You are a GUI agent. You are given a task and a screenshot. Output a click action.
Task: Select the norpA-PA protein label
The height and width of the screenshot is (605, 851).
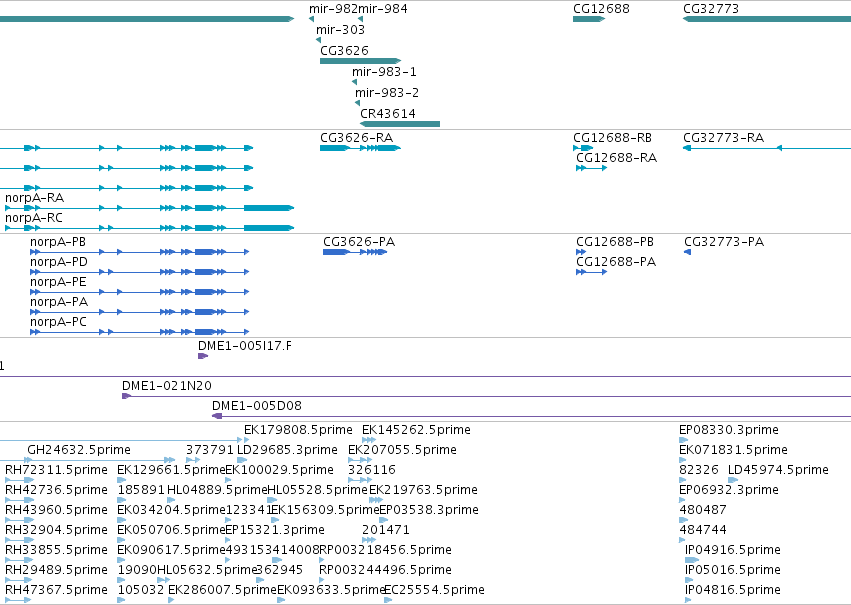tap(59, 302)
